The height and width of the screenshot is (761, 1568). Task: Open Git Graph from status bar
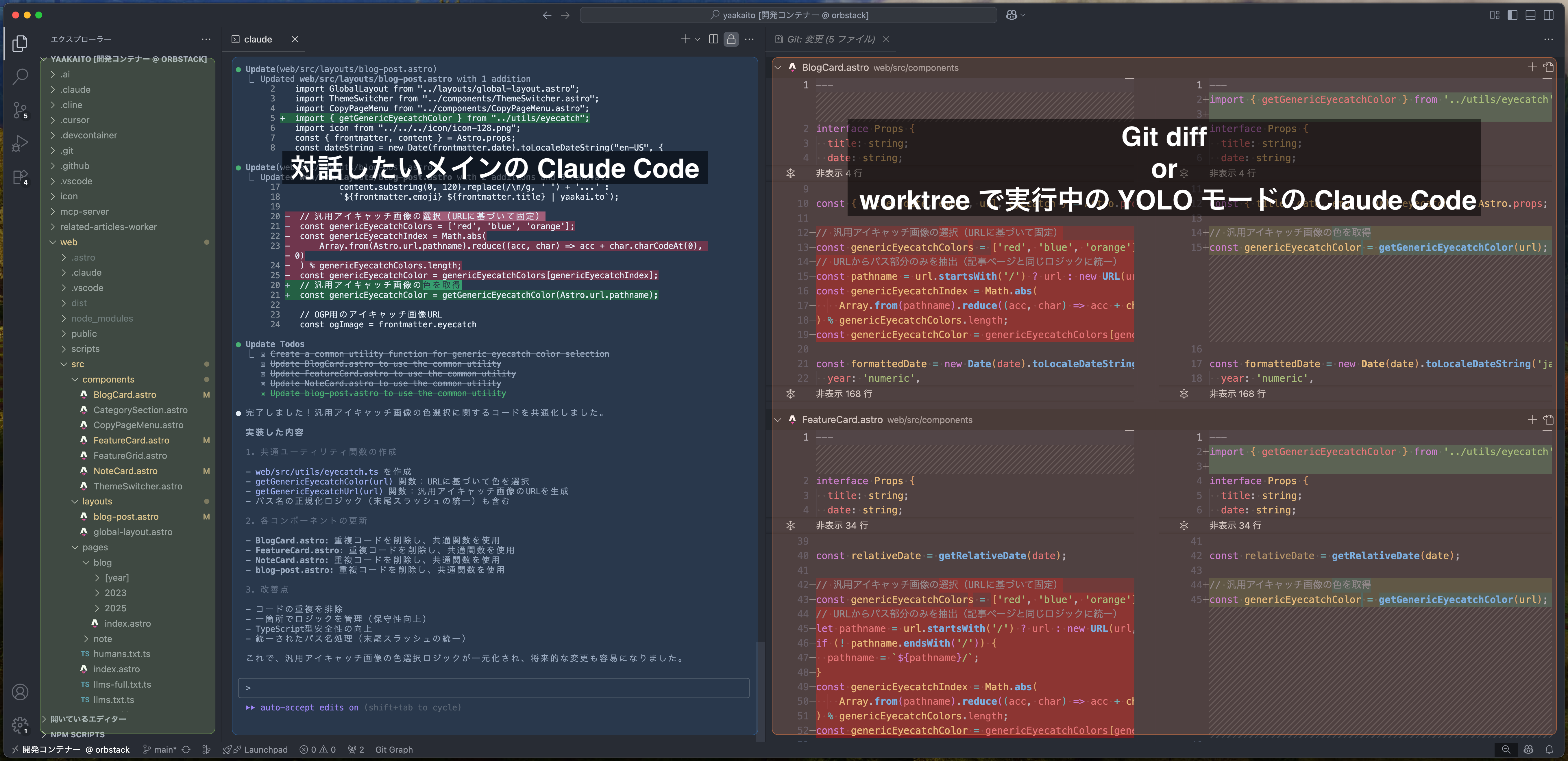pos(394,749)
